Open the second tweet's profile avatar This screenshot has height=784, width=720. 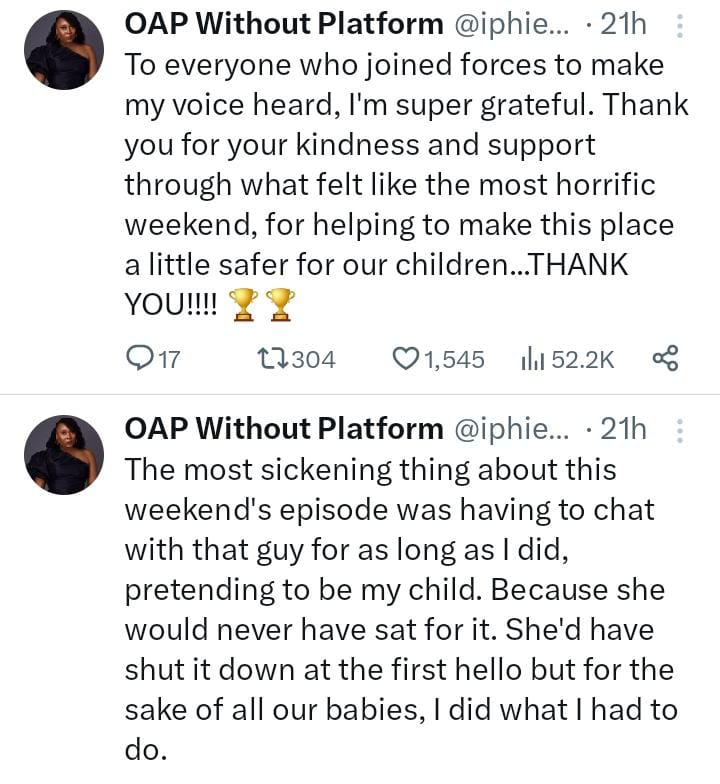[x=64, y=456]
